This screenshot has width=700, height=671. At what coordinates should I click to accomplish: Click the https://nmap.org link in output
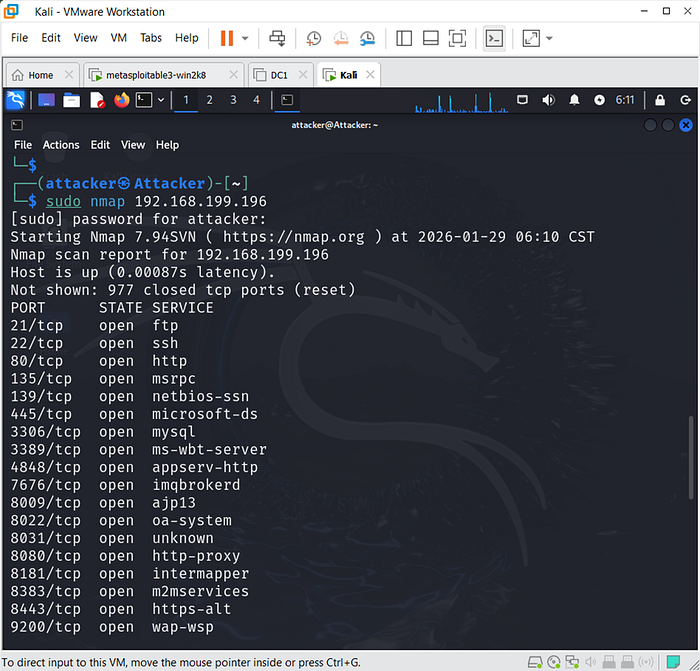click(293, 237)
